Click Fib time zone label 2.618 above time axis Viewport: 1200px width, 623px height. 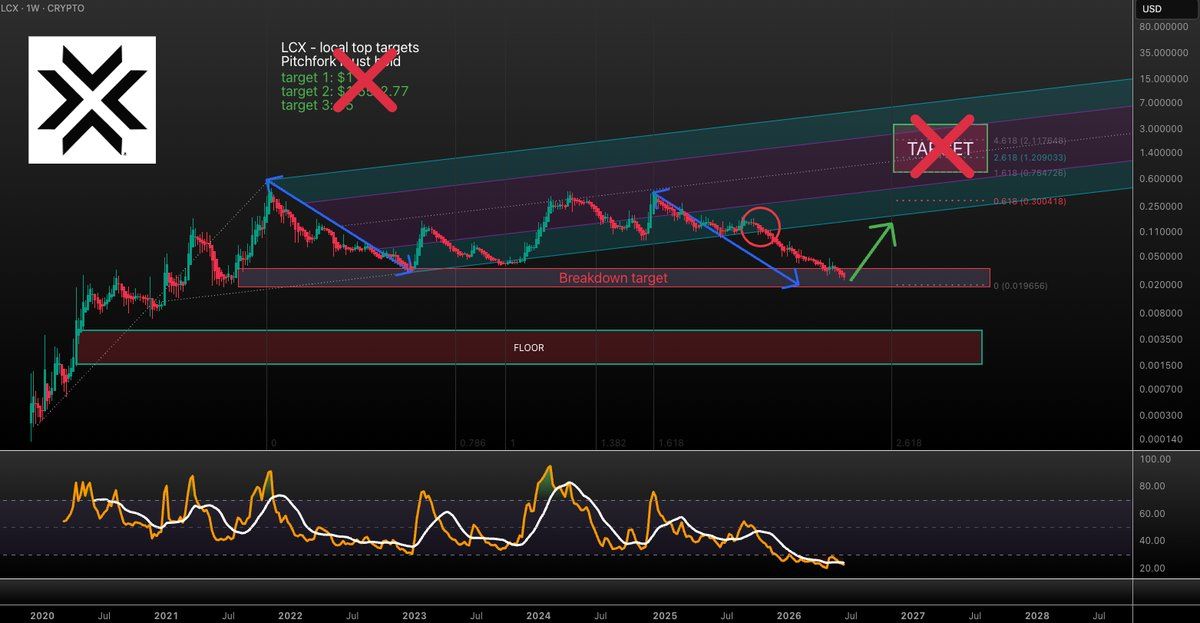910,442
